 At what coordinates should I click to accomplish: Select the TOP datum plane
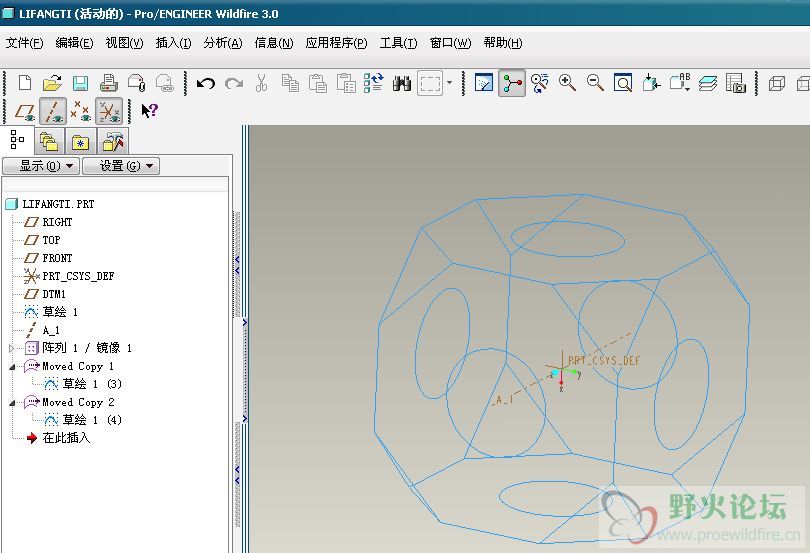51,240
